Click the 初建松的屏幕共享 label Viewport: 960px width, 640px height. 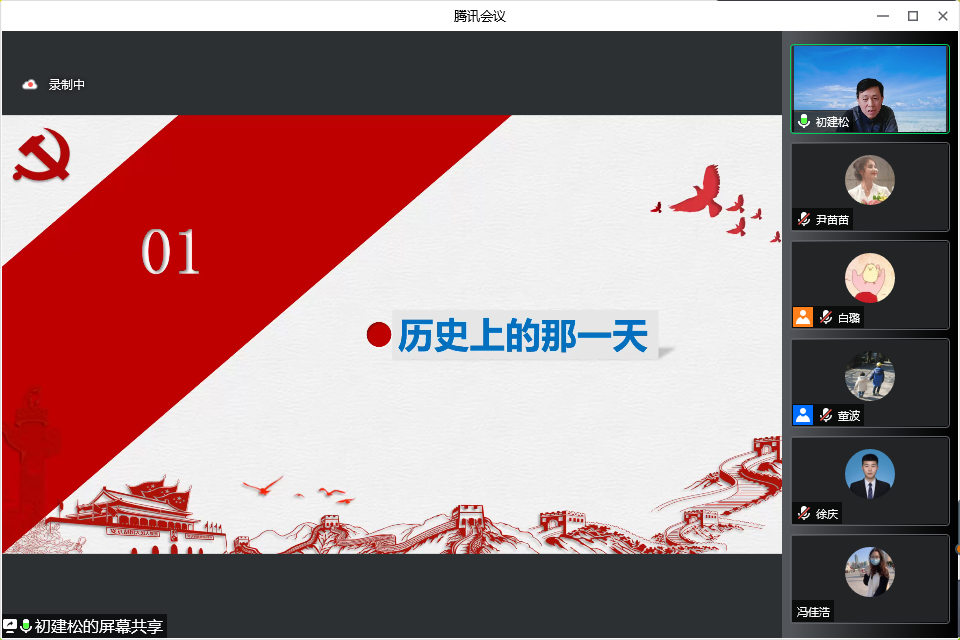98,626
